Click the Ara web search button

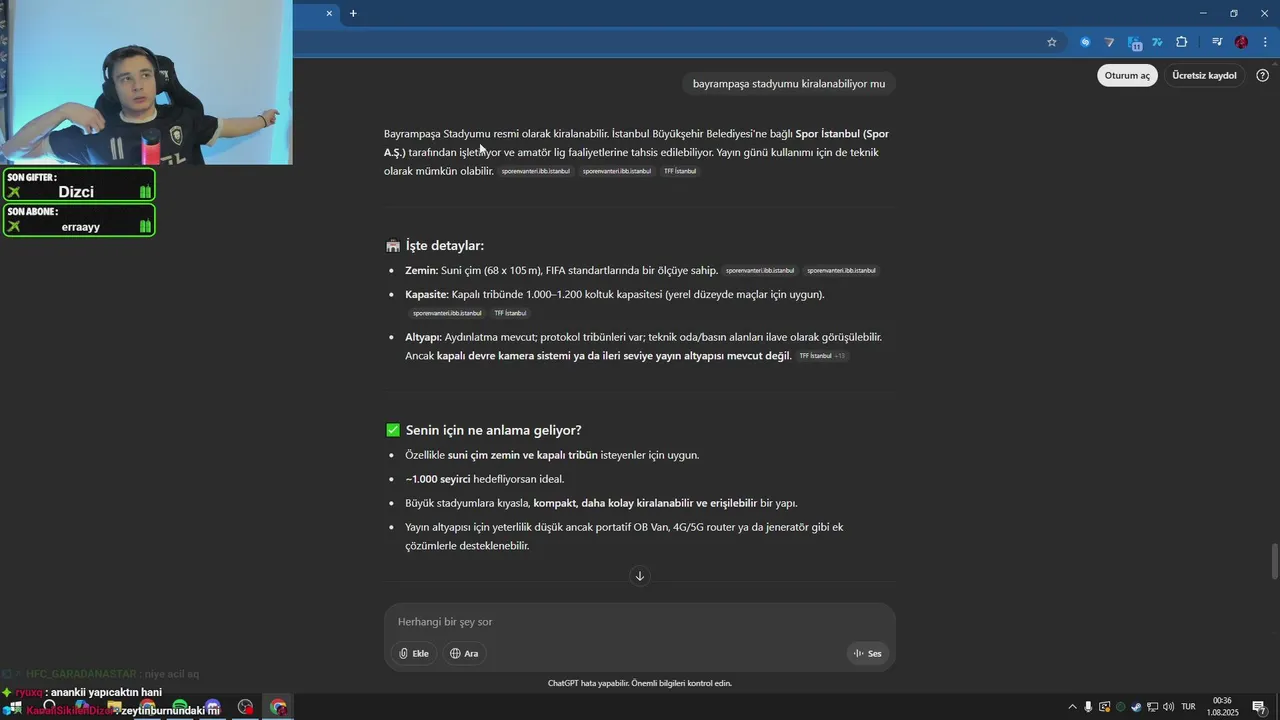pos(464,653)
